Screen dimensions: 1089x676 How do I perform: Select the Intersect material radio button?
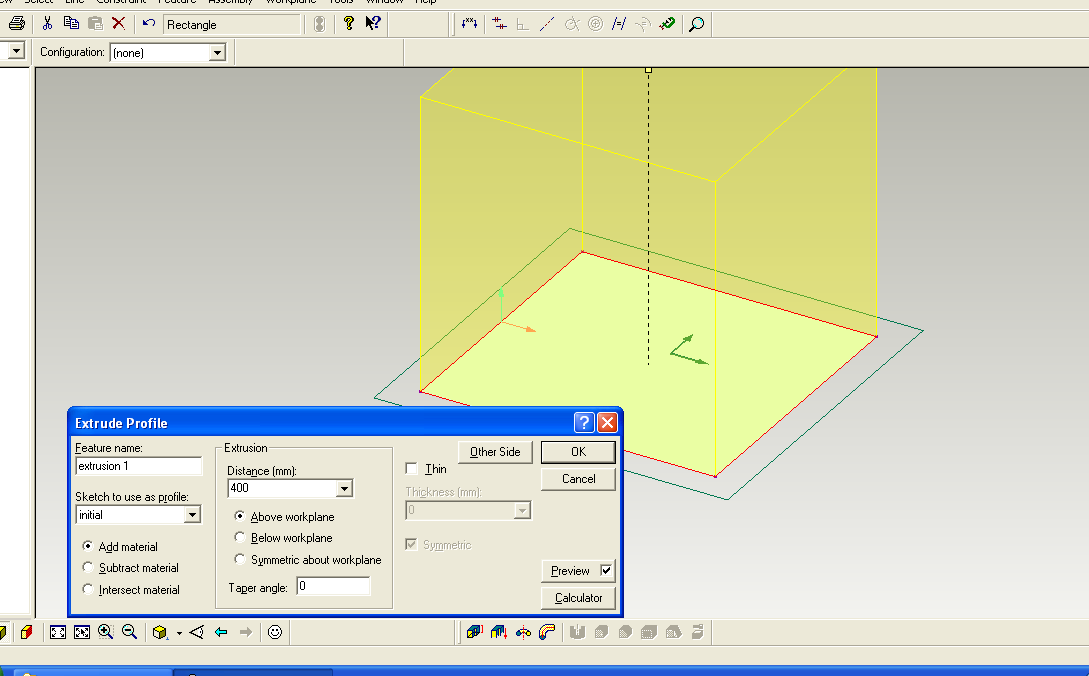(x=88, y=589)
